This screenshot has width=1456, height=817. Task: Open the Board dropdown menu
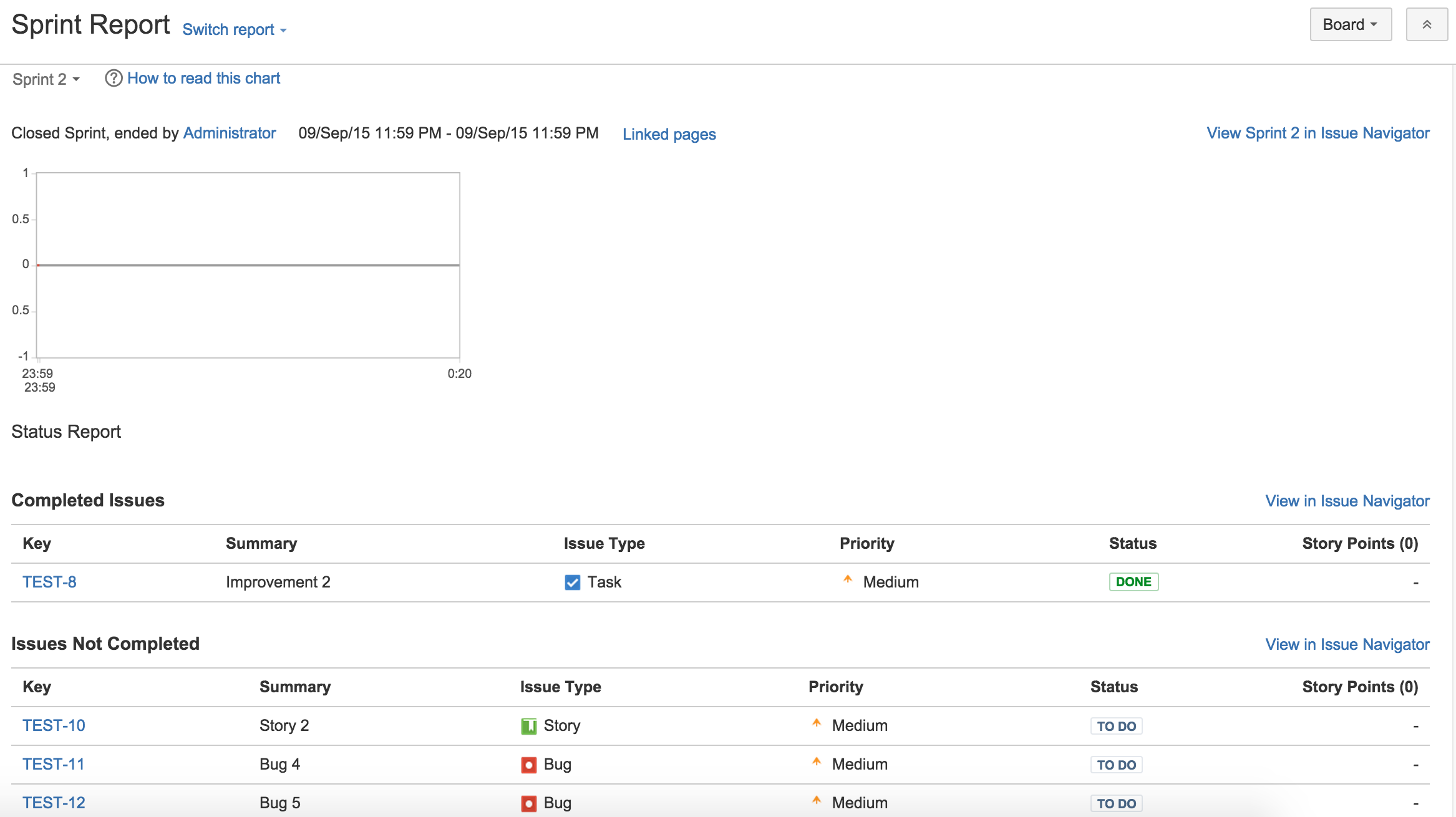click(x=1350, y=25)
